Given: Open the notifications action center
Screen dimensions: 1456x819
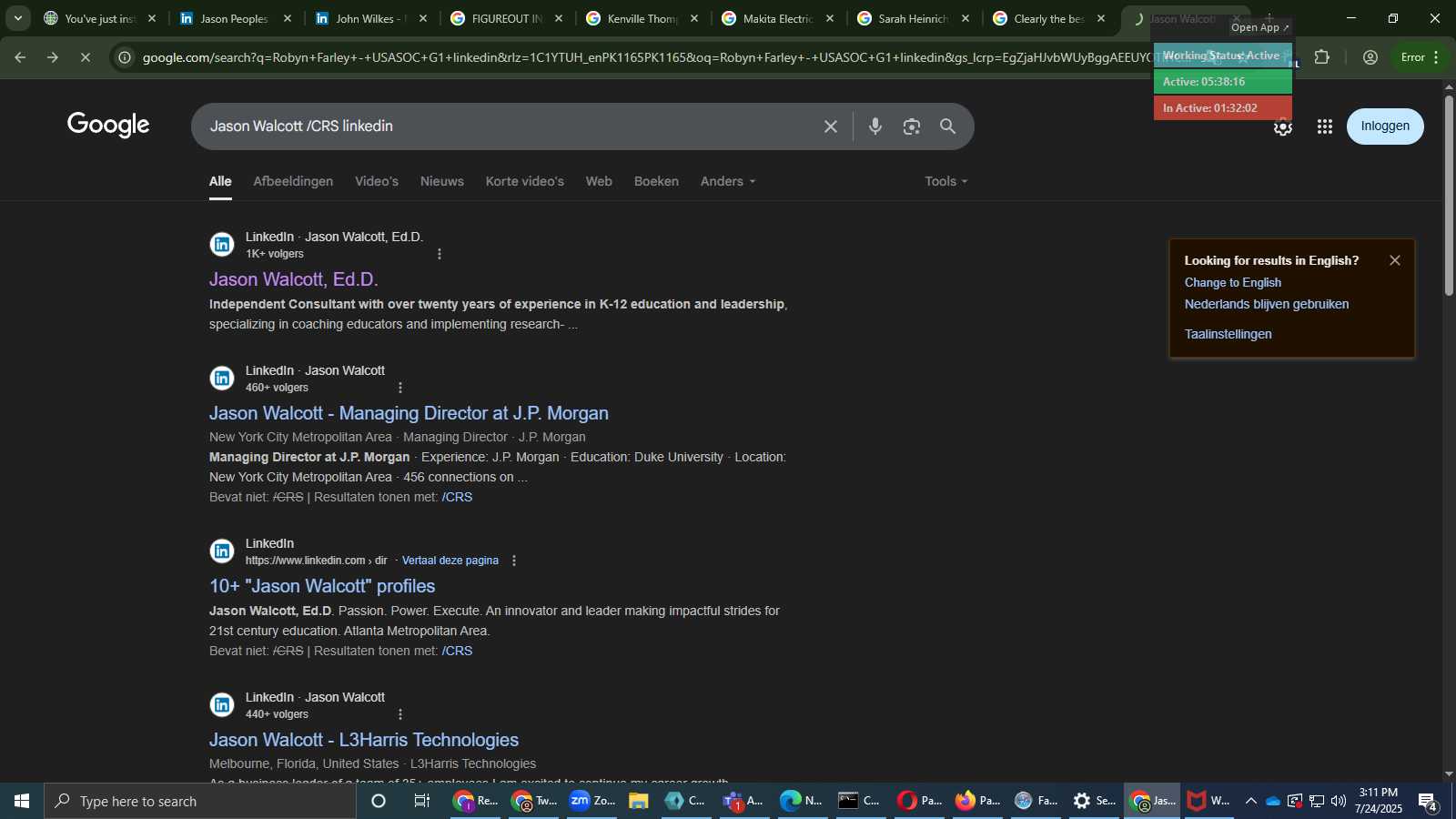Looking at the screenshot, I should coord(1428,801).
